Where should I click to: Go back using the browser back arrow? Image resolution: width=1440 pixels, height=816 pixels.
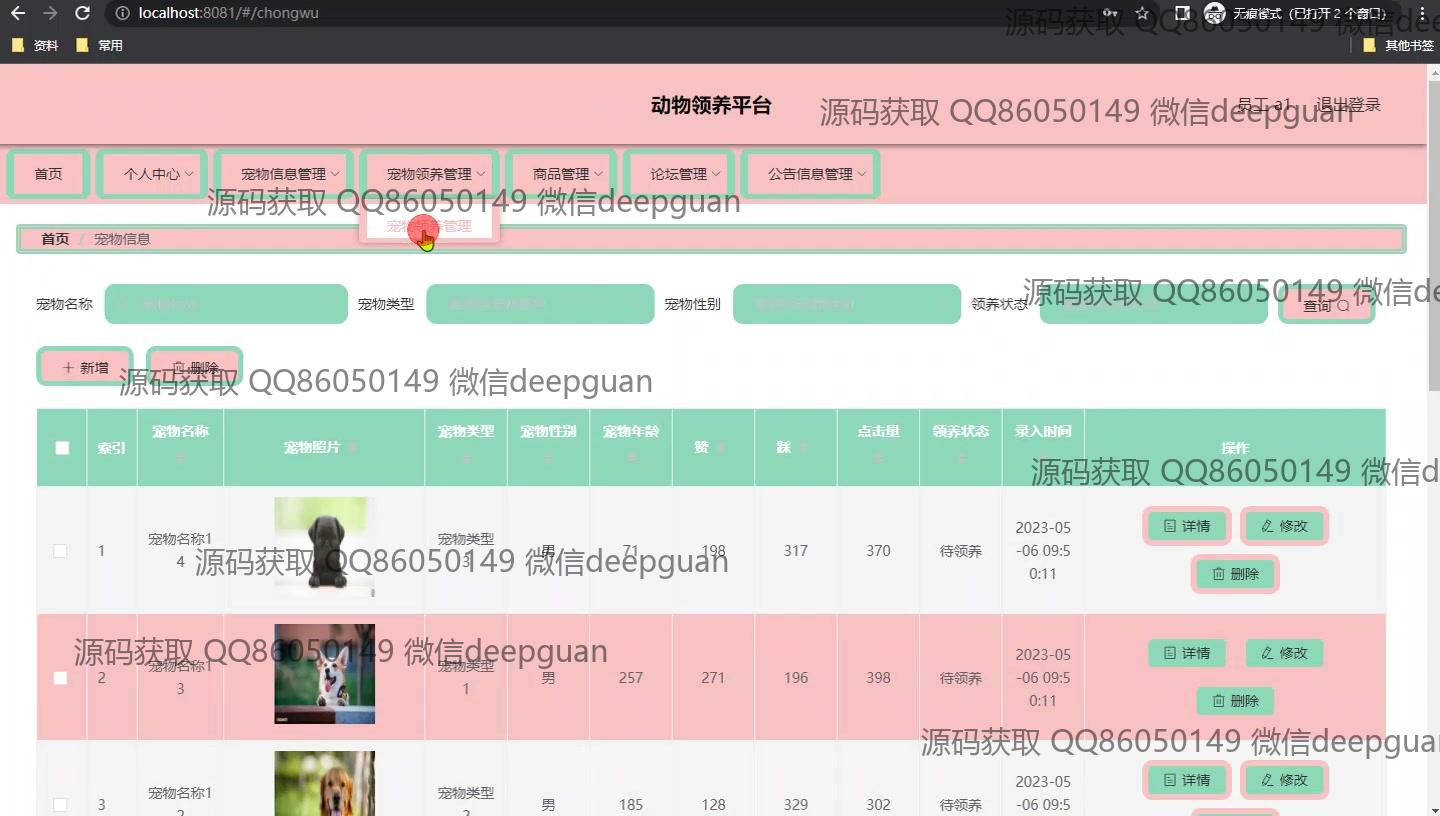(x=18, y=14)
